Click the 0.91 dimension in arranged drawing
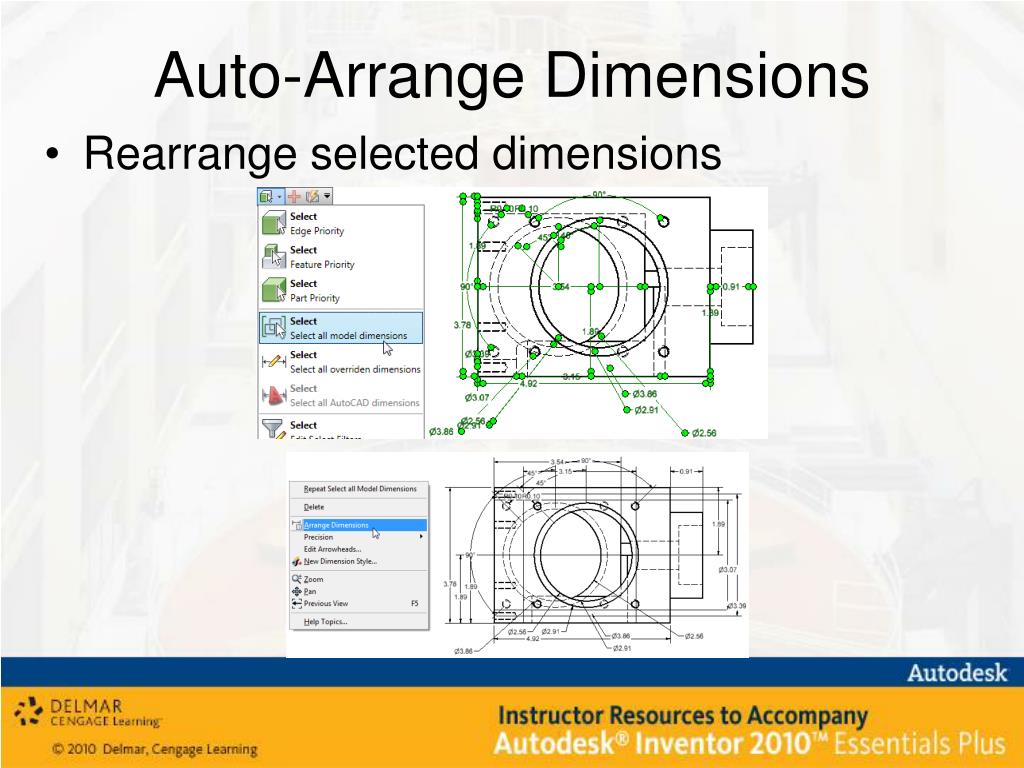The width and height of the screenshot is (1024, 768). point(686,471)
